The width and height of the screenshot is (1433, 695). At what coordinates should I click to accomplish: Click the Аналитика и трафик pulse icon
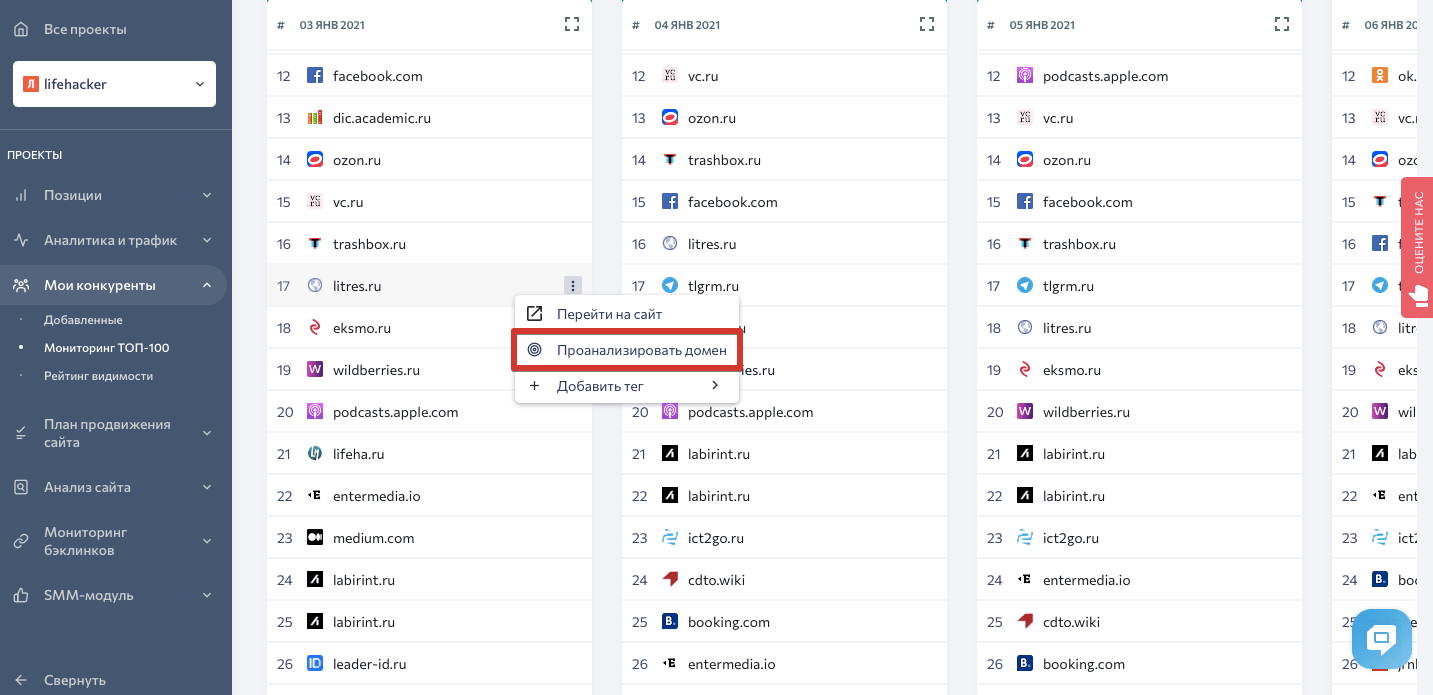[21, 240]
